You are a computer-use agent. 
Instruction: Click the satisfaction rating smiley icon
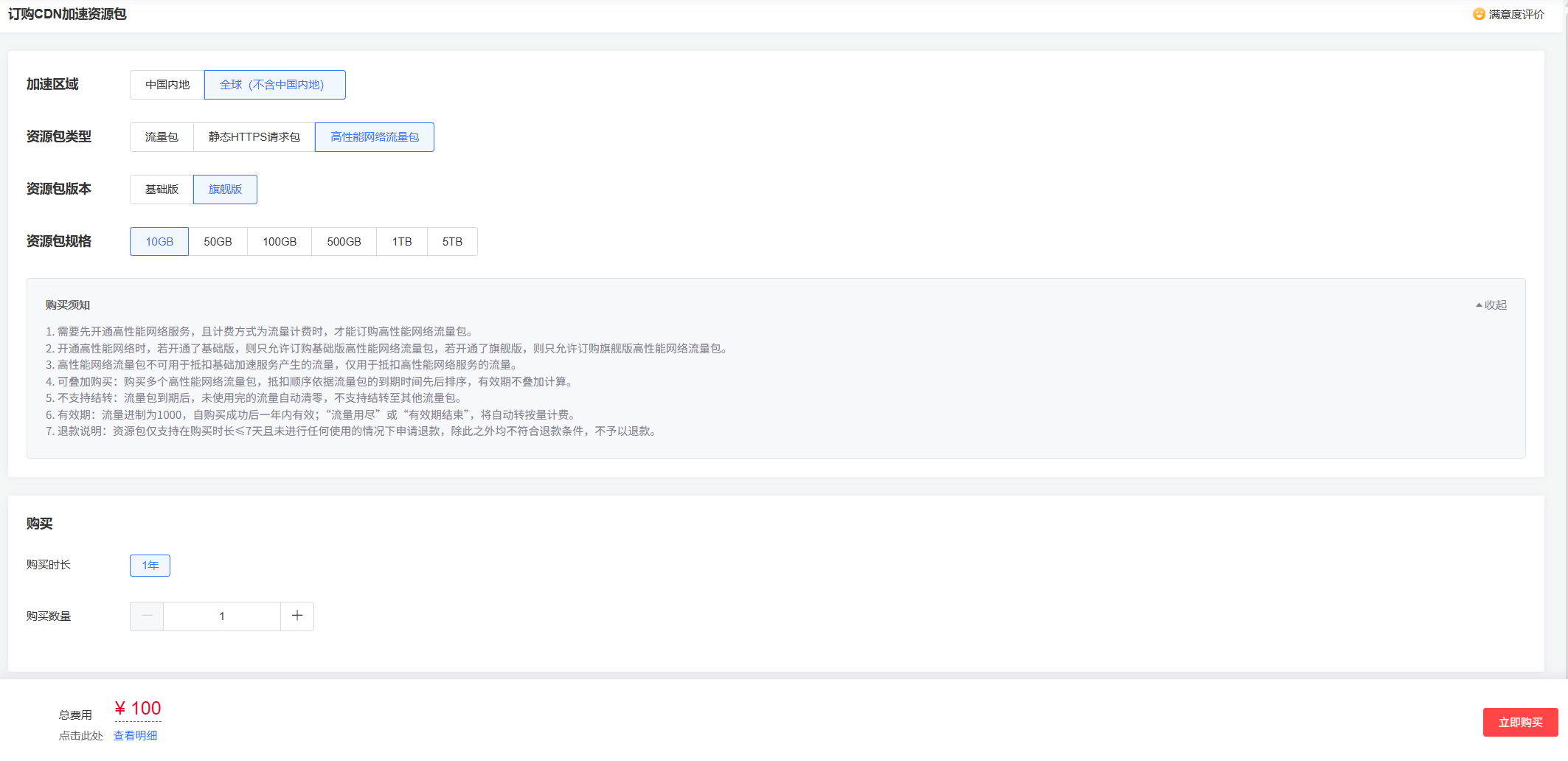point(1478,14)
